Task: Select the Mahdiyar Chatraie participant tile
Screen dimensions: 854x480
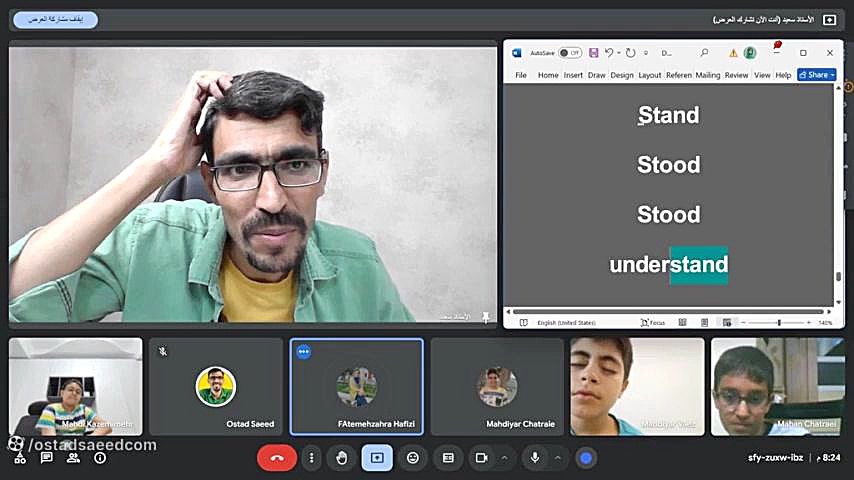Action: (x=497, y=386)
